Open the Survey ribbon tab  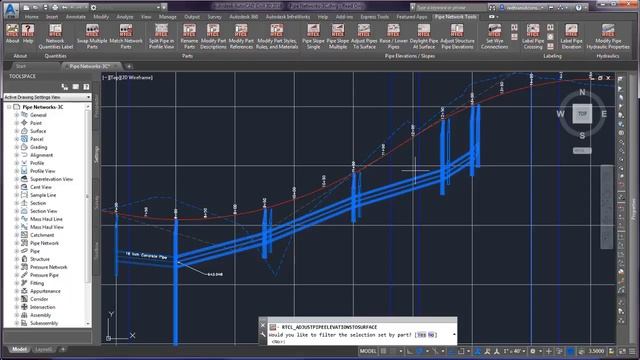tap(214, 17)
